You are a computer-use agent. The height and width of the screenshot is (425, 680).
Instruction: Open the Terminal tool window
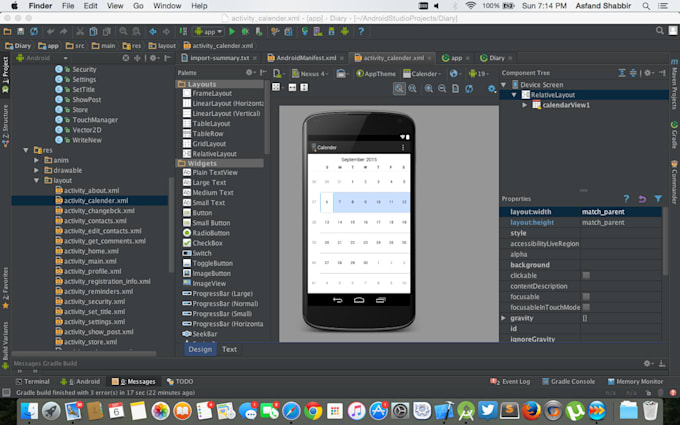33,381
